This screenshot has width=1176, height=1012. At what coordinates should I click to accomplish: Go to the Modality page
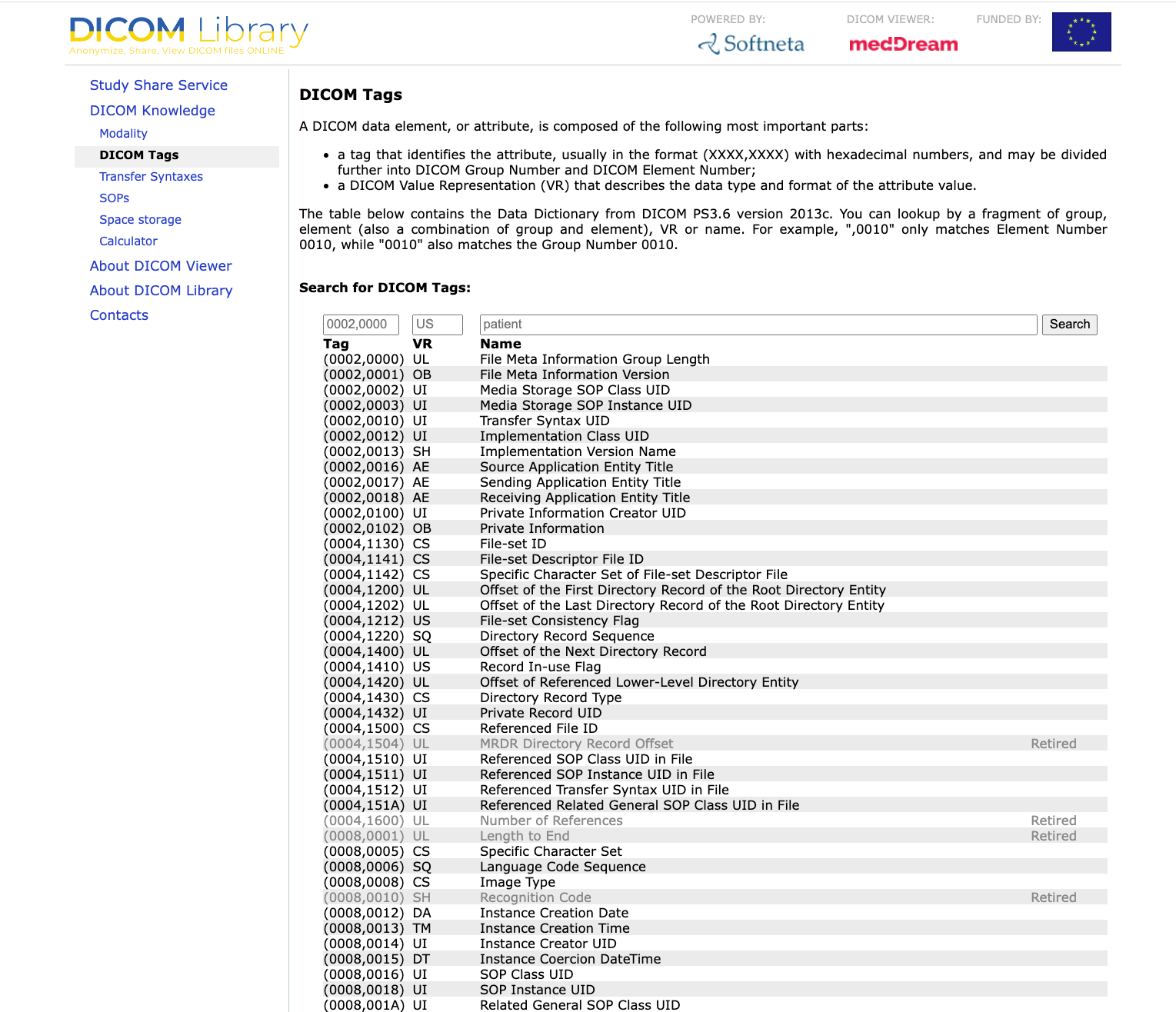123,134
